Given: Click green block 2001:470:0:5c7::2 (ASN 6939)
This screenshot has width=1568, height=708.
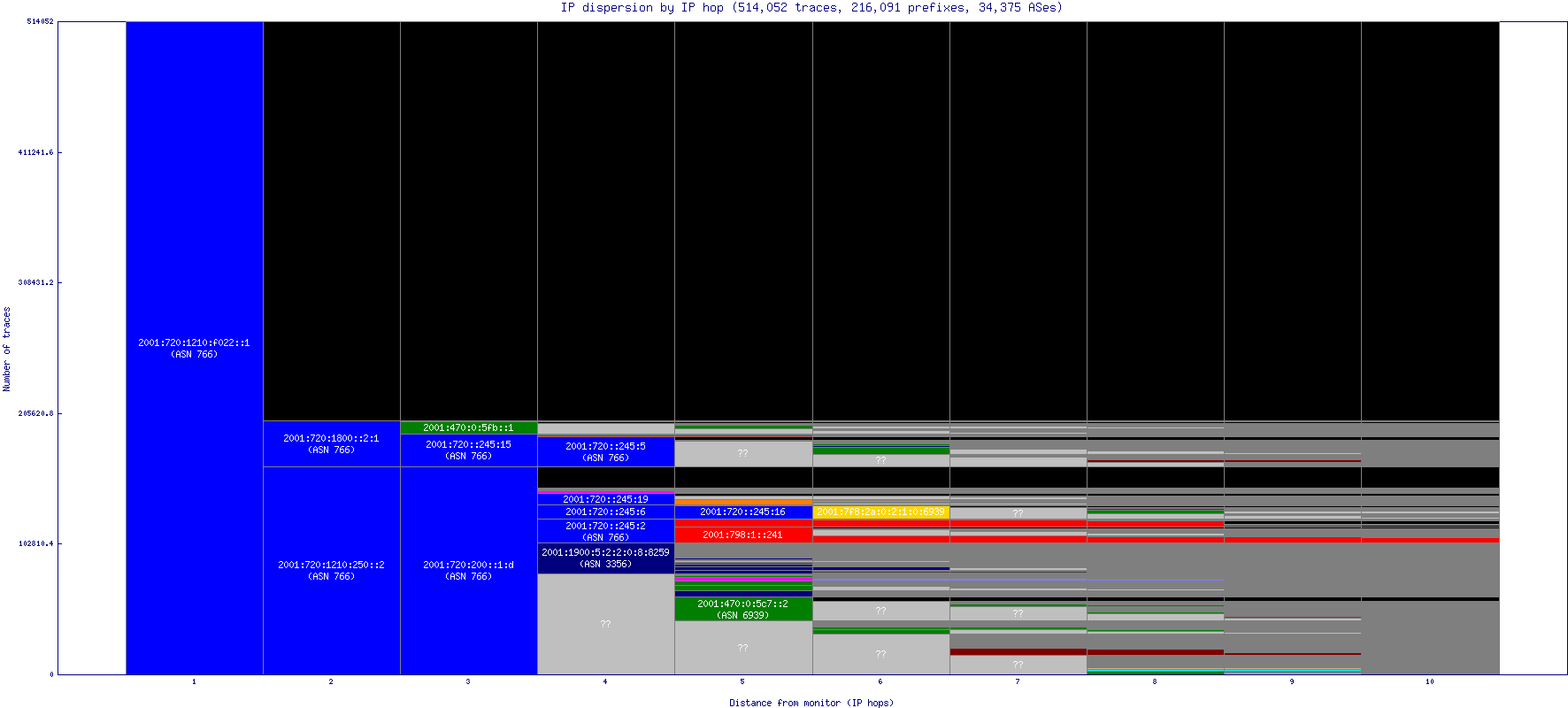Looking at the screenshot, I should pos(743,609).
